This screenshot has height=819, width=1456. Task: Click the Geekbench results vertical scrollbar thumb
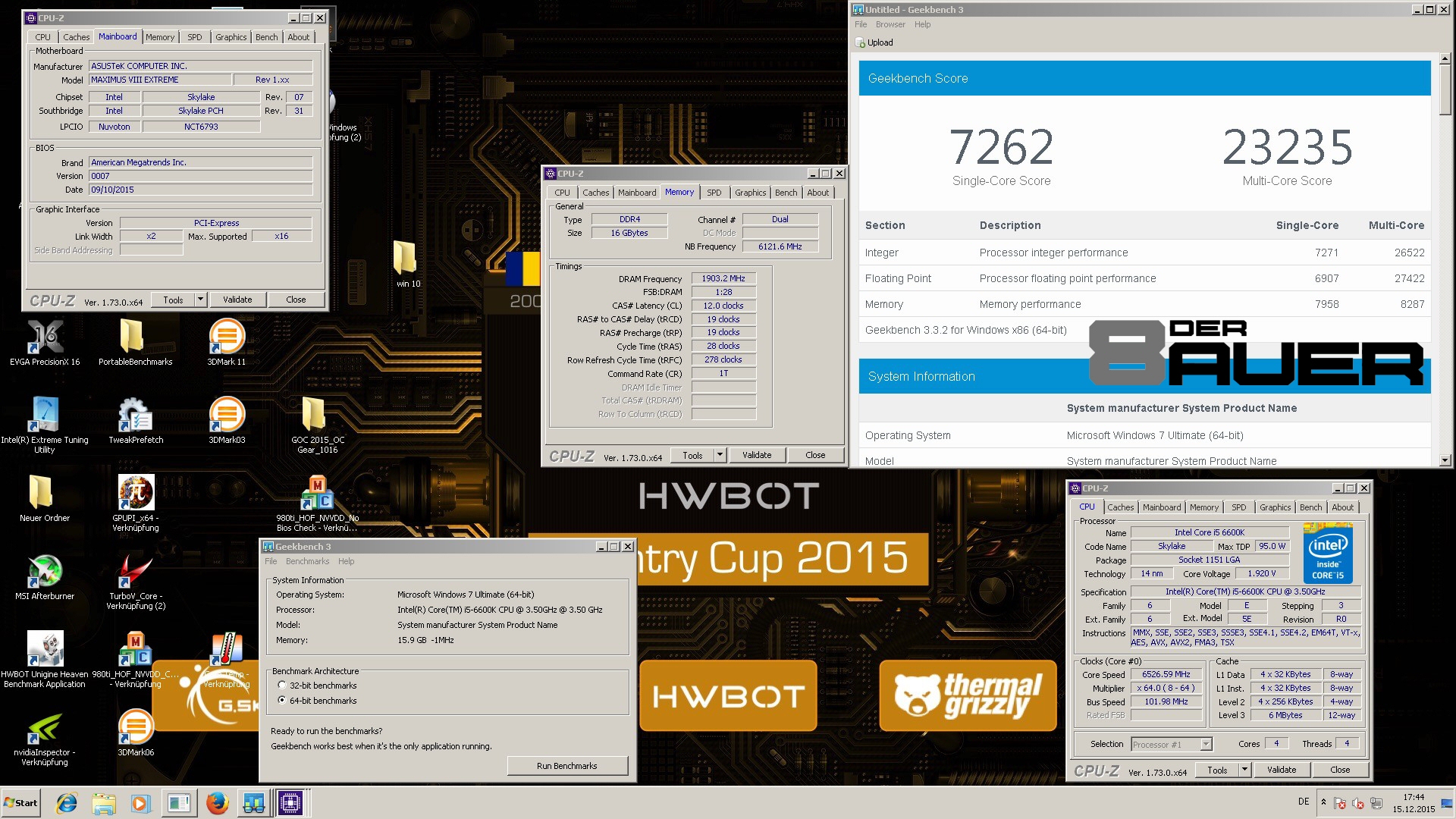[1444, 88]
